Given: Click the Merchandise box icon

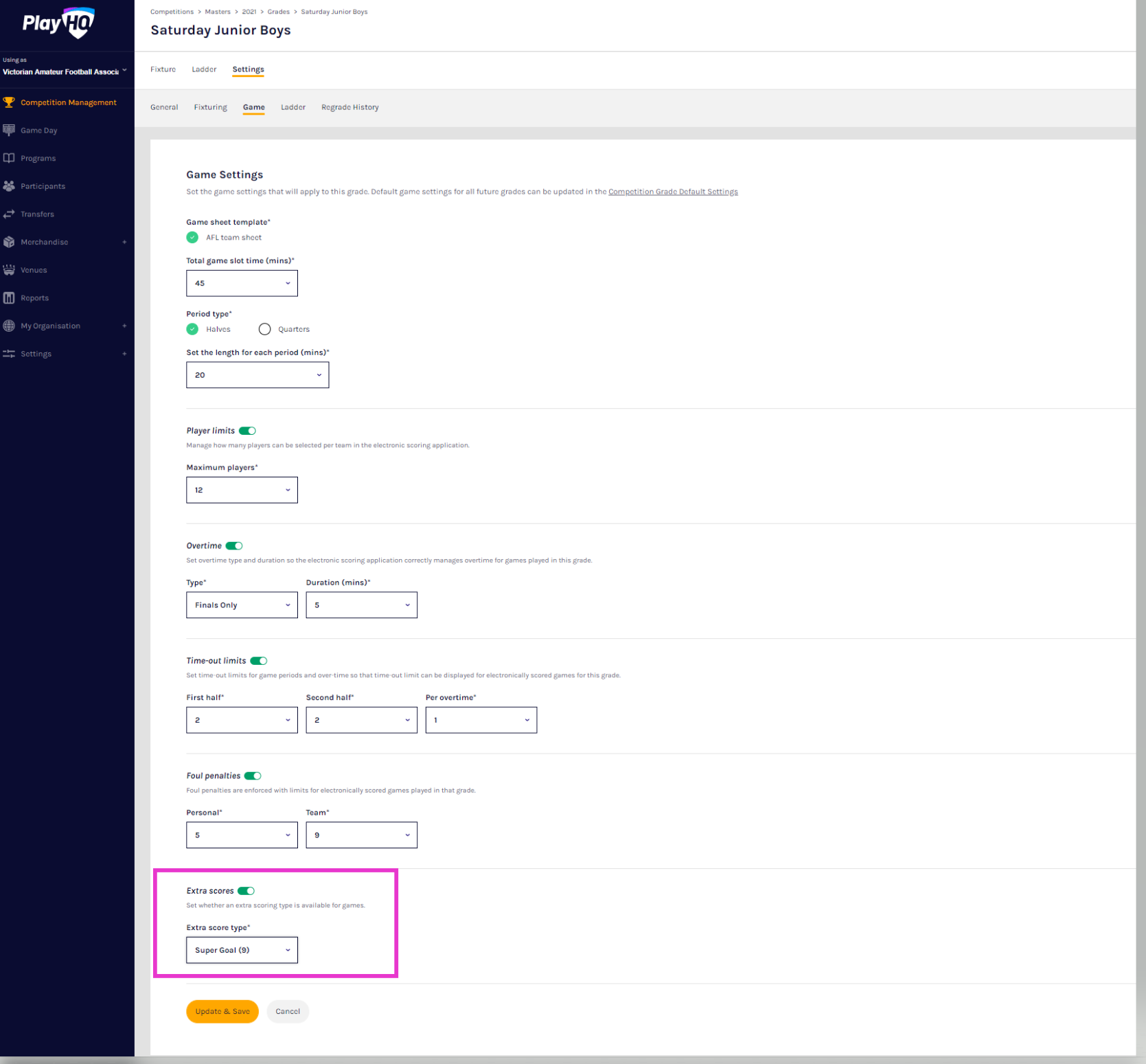Looking at the screenshot, I should coord(9,242).
